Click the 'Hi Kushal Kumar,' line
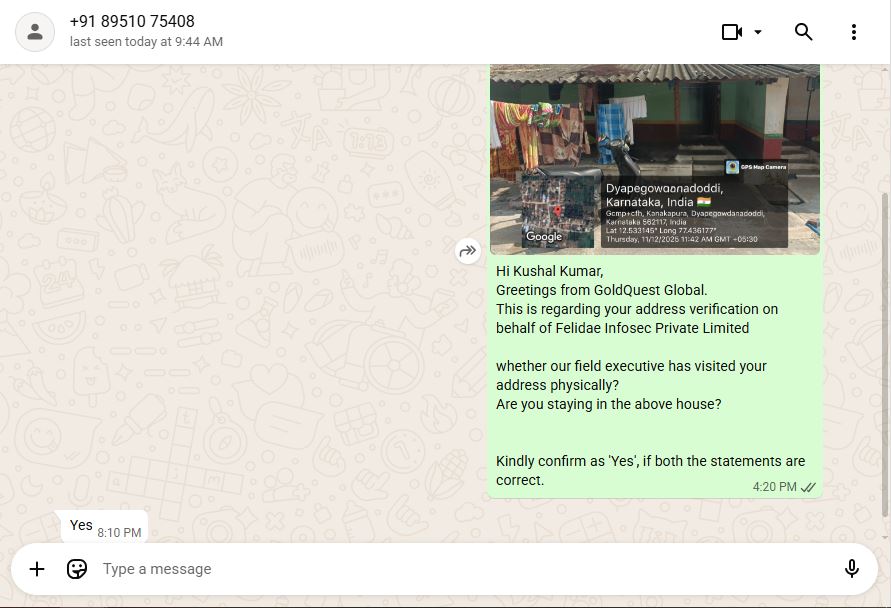 [x=549, y=271]
